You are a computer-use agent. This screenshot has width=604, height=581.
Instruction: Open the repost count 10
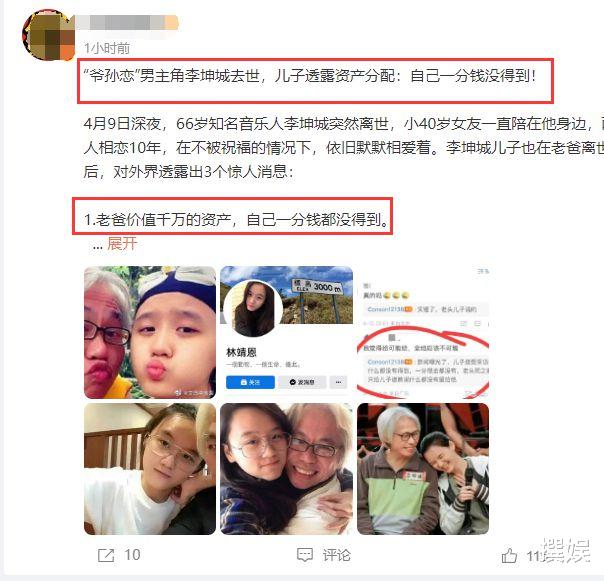pyautogui.click(x=132, y=555)
